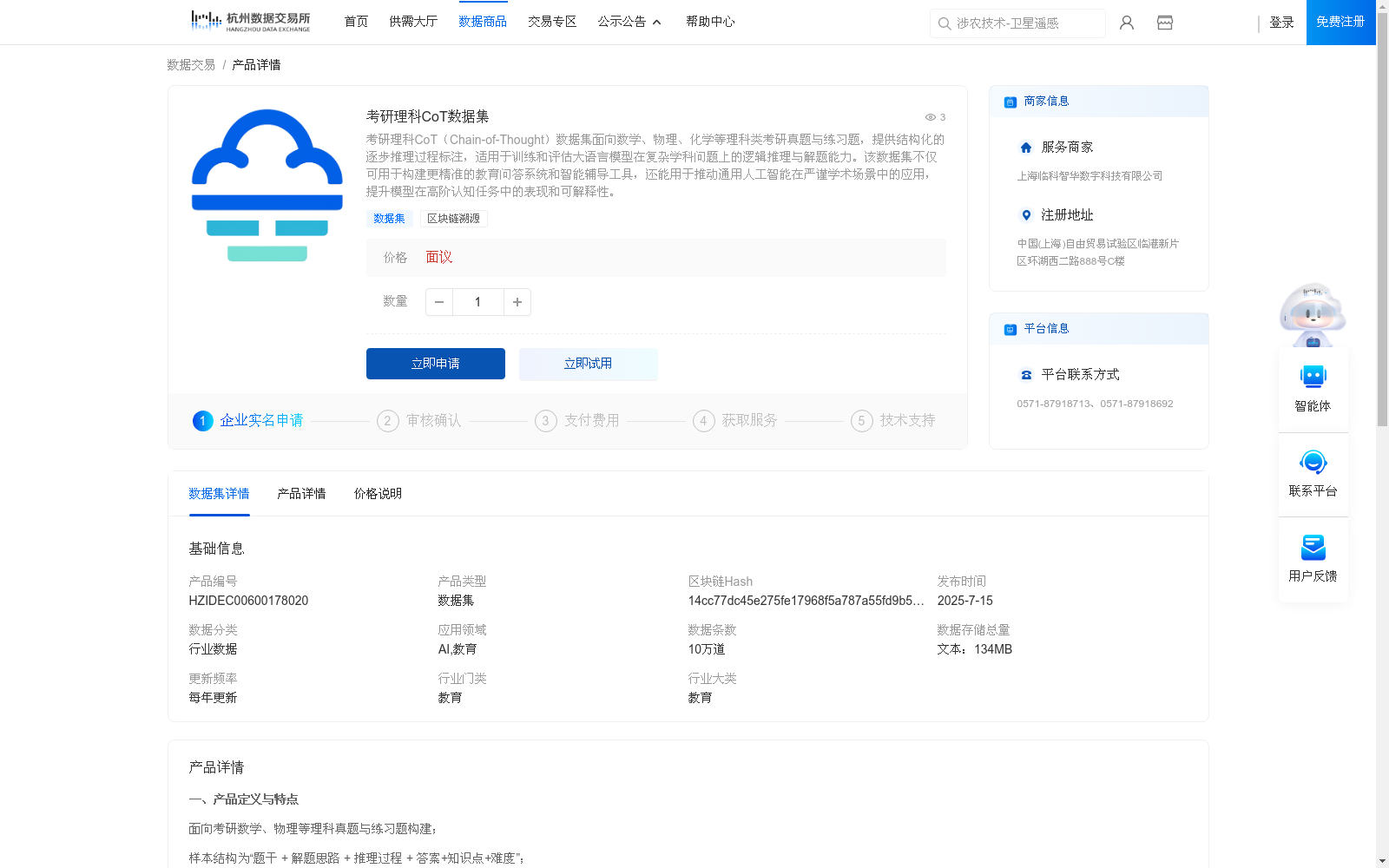Open the 用户反馈 feedback icon
This screenshot has height=868, width=1389.
[1313, 547]
